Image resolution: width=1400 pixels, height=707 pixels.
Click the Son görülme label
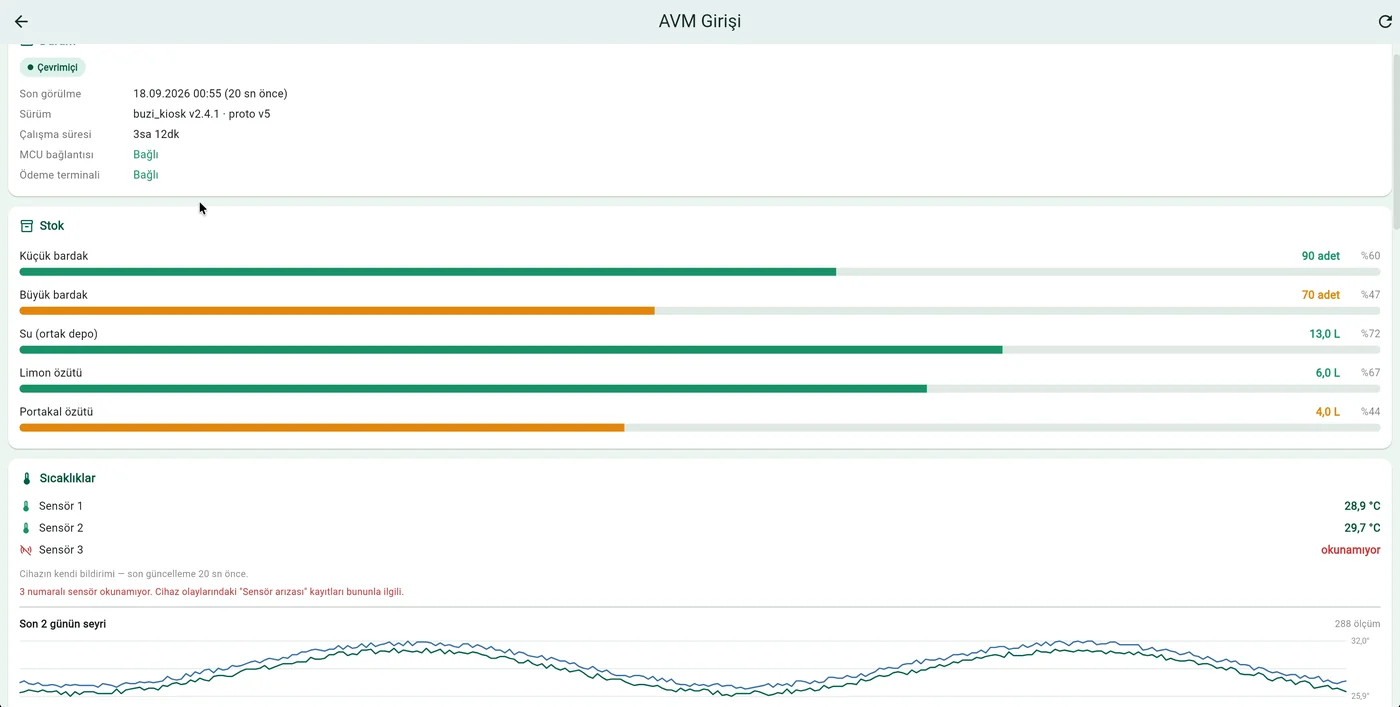50,94
